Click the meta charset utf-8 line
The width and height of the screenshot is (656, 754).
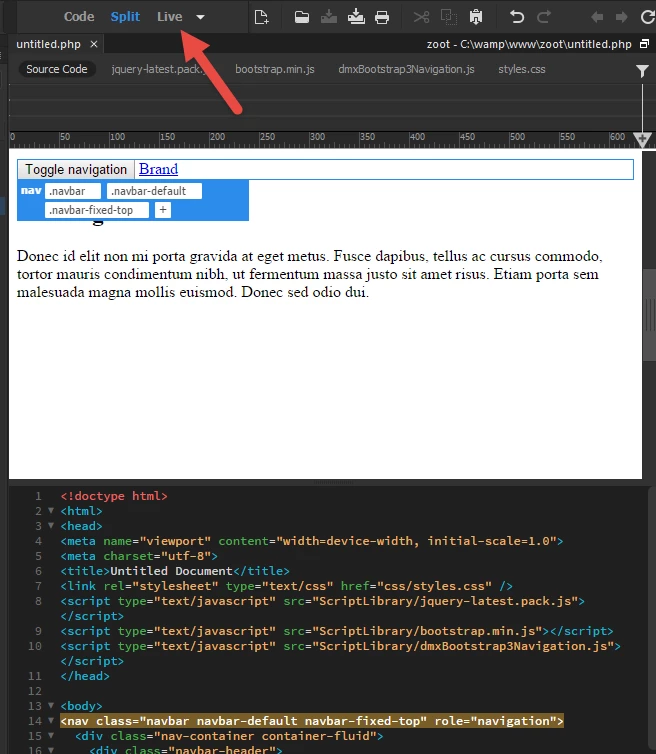(x=139, y=556)
